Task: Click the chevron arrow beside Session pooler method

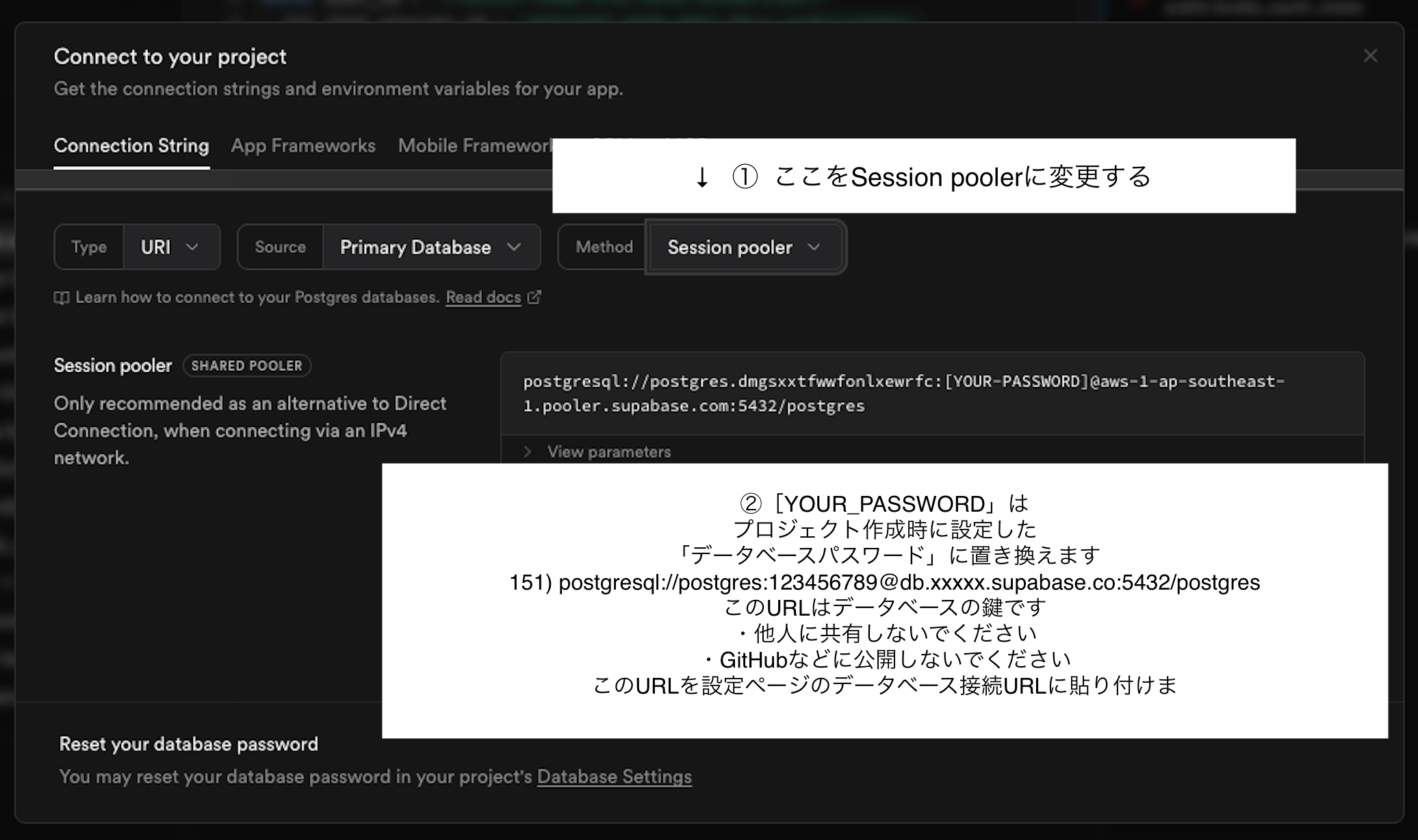Action: coord(814,247)
